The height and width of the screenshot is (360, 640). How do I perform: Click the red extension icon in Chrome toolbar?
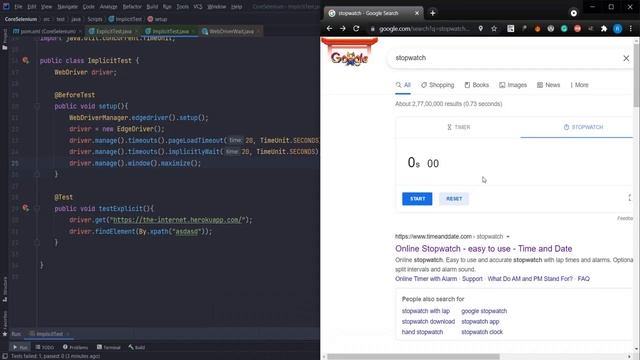tap(578, 29)
